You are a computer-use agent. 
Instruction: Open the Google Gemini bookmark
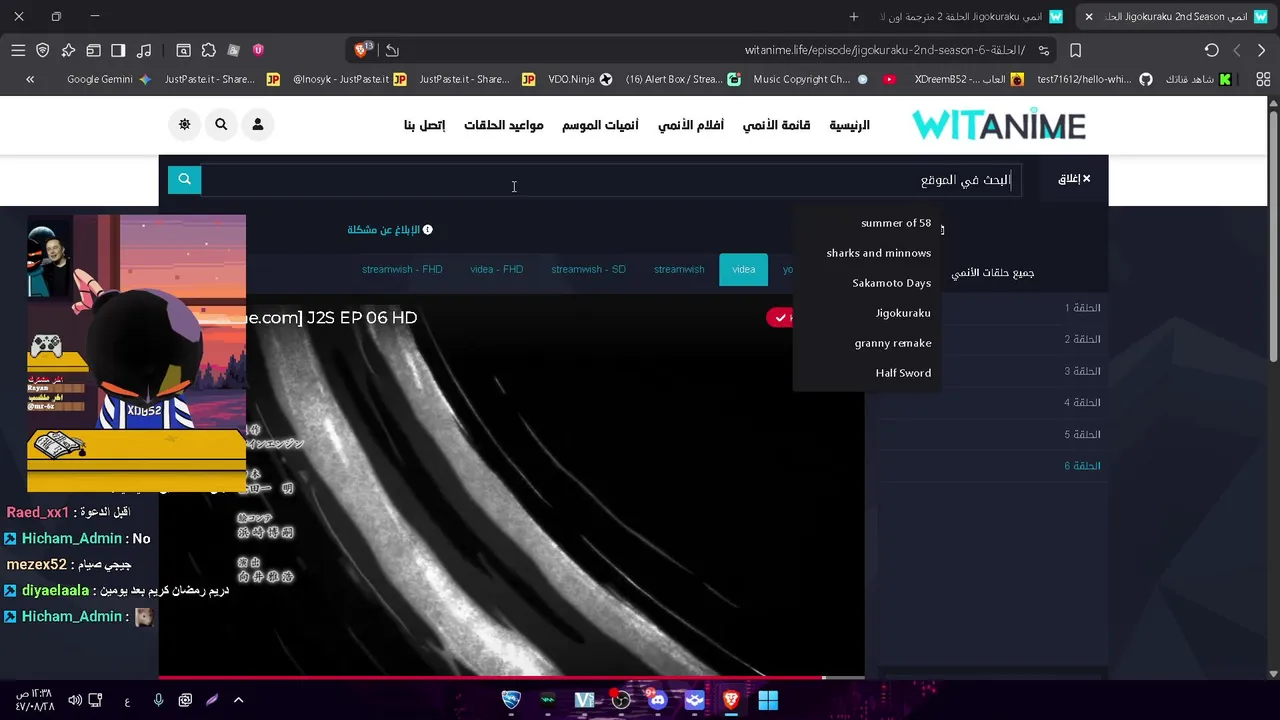tap(108, 79)
